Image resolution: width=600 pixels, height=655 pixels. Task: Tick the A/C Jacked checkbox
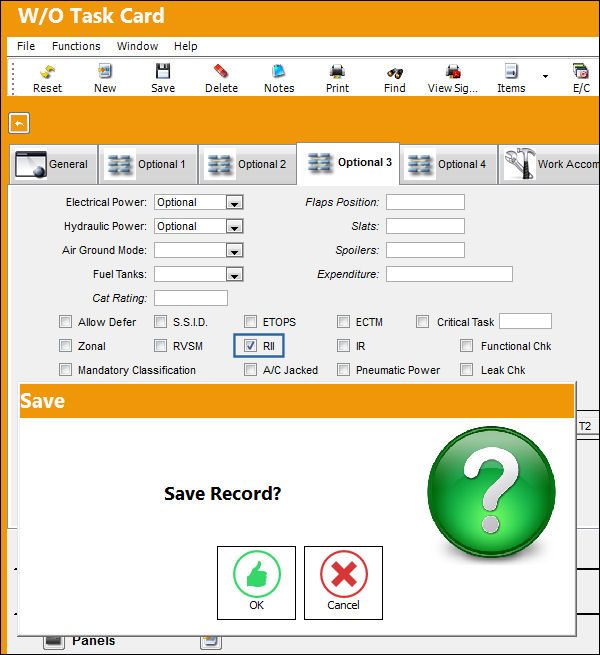point(250,370)
